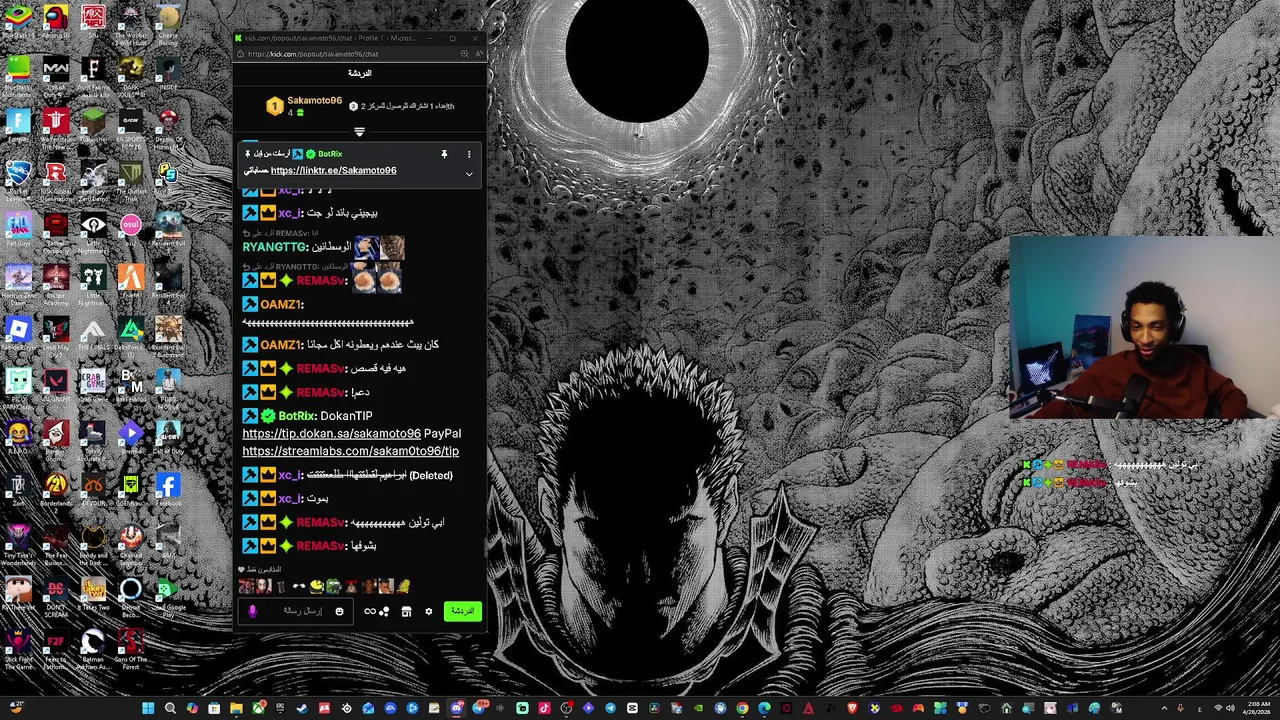Open streamlabs.com/sakam0to96/tip link

pos(350,451)
